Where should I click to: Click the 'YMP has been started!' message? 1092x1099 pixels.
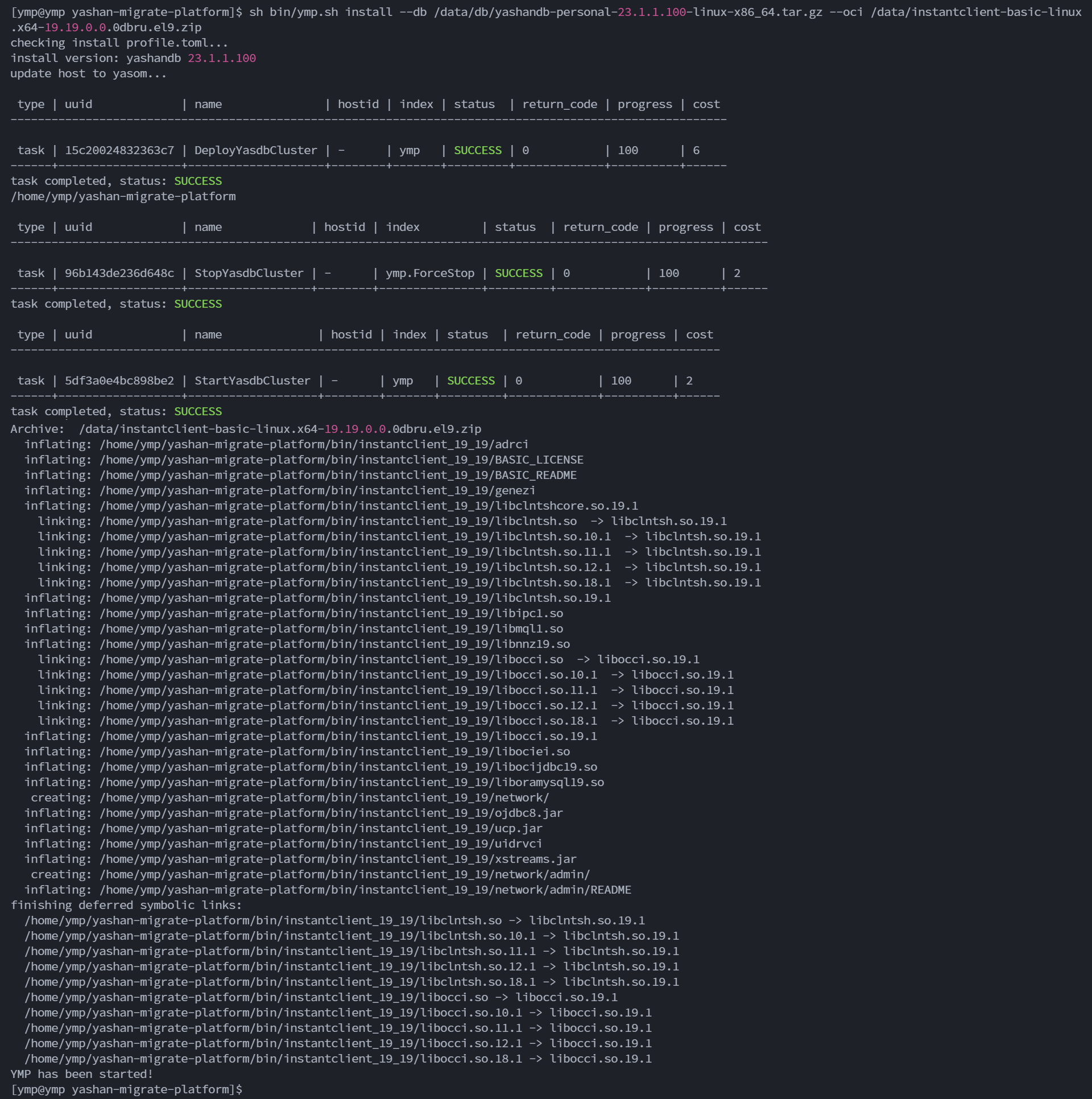pyautogui.click(x=81, y=1074)
